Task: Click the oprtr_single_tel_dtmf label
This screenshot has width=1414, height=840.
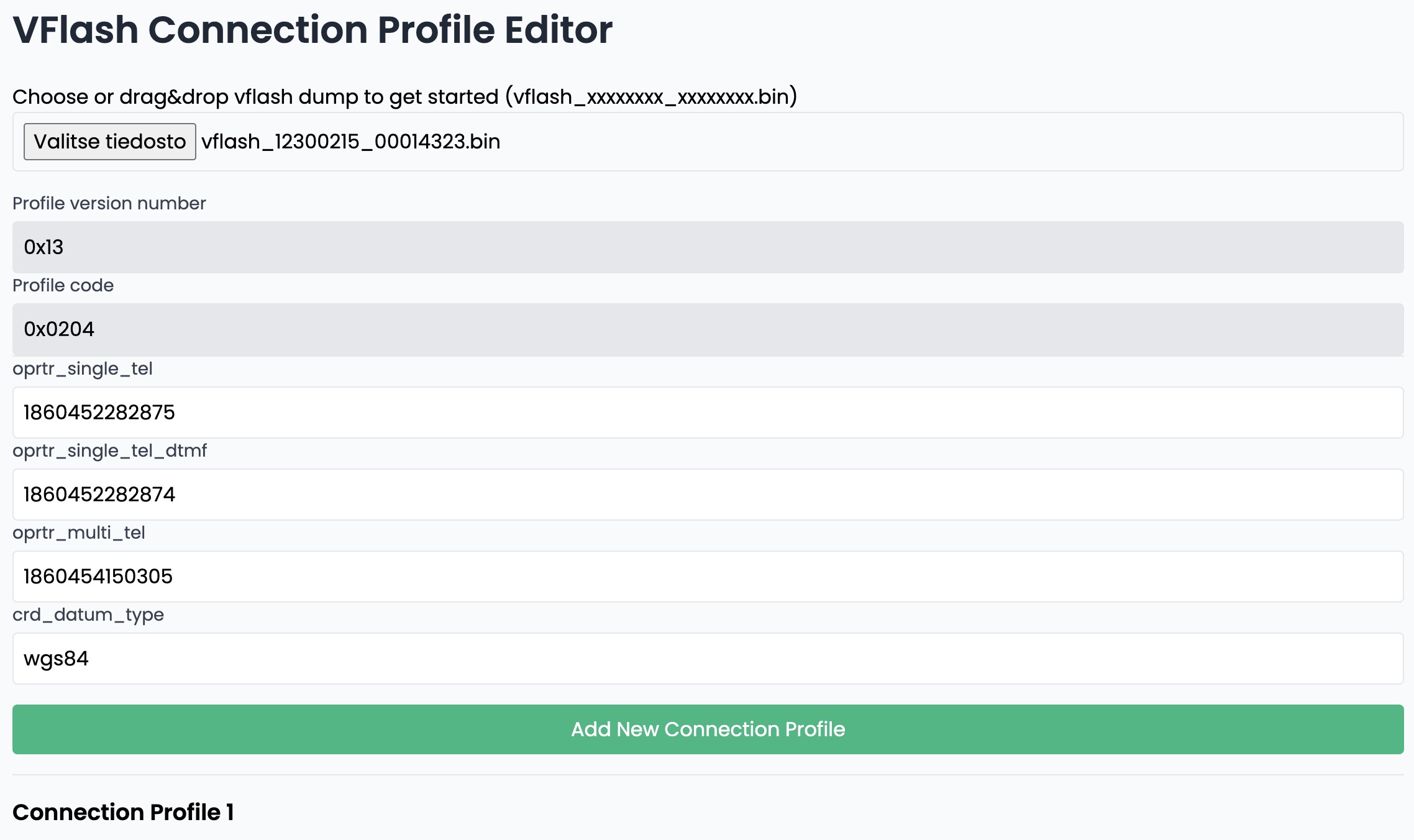Action: pyautogui.click(x=109, y=451)
